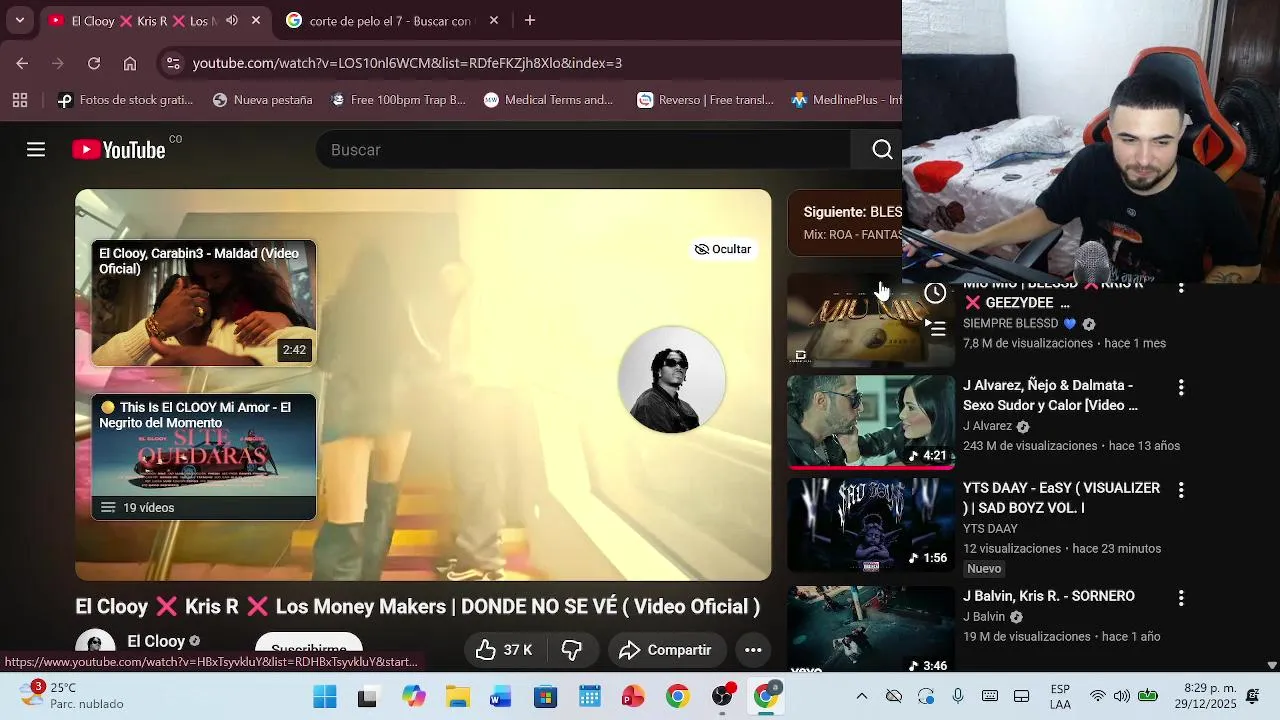This screenshot has height=720, width=1280.
Task: Open volume control in system tray
Action: (1122, 696)
